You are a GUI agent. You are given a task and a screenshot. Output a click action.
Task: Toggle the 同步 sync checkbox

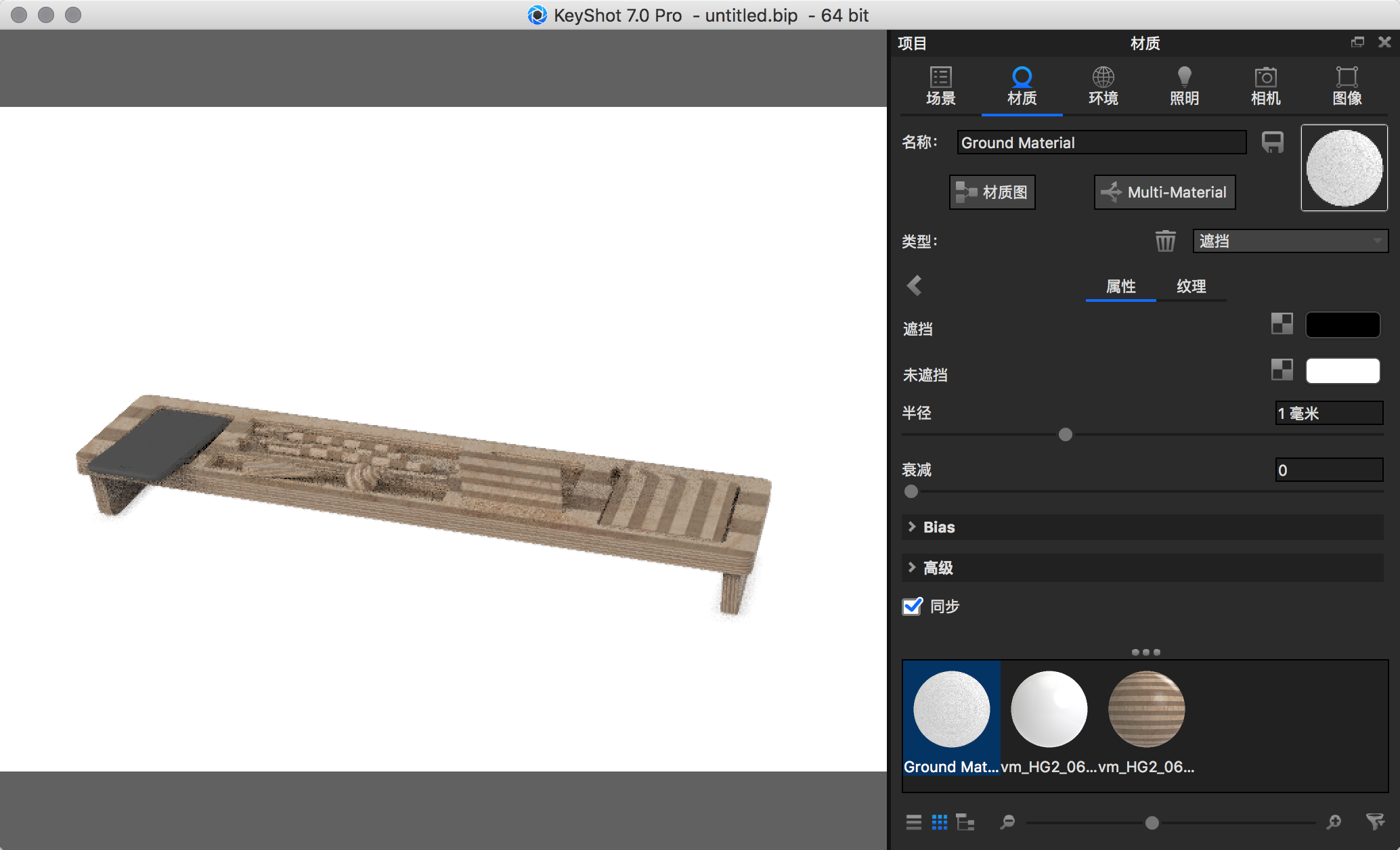(913, 606)
